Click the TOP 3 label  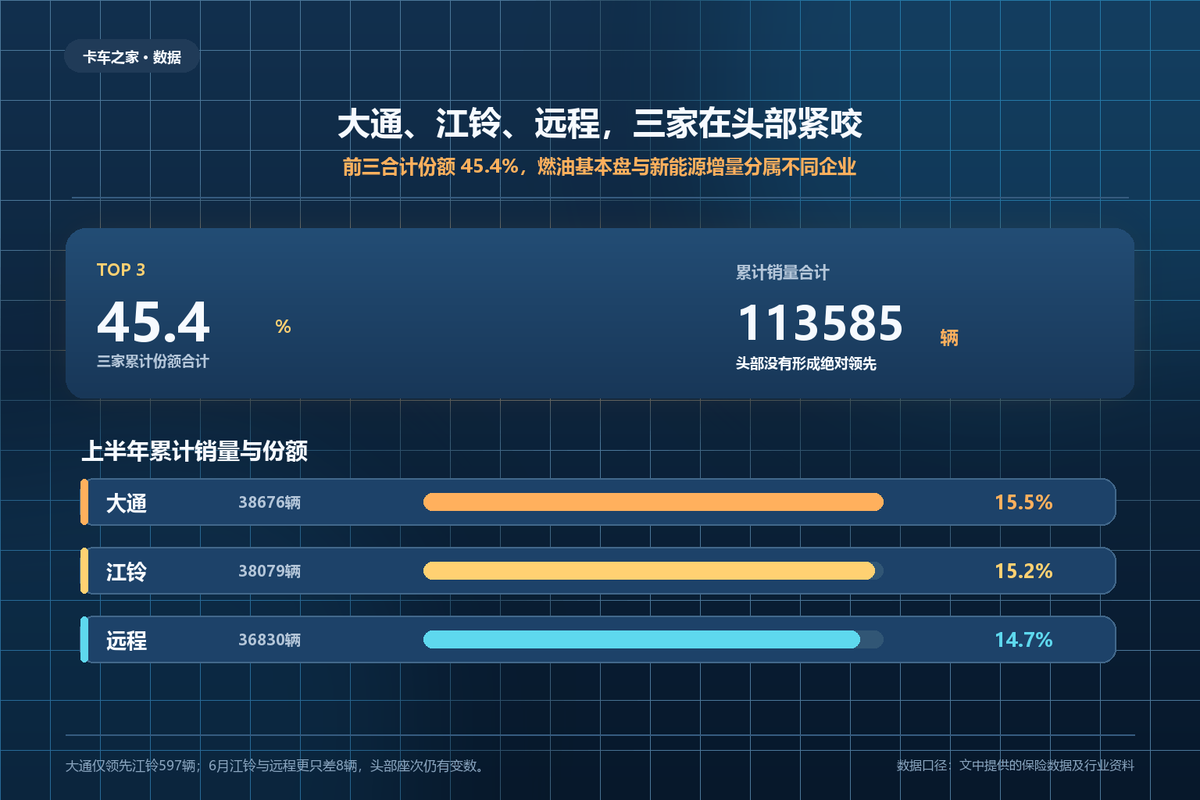(121, 270)
